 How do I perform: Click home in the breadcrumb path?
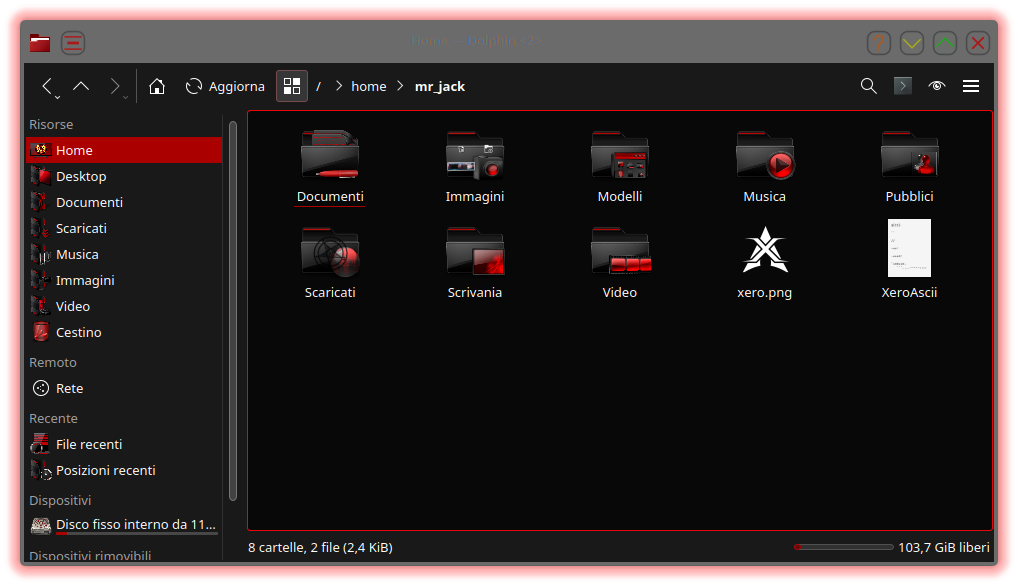(x=369, y=86)
